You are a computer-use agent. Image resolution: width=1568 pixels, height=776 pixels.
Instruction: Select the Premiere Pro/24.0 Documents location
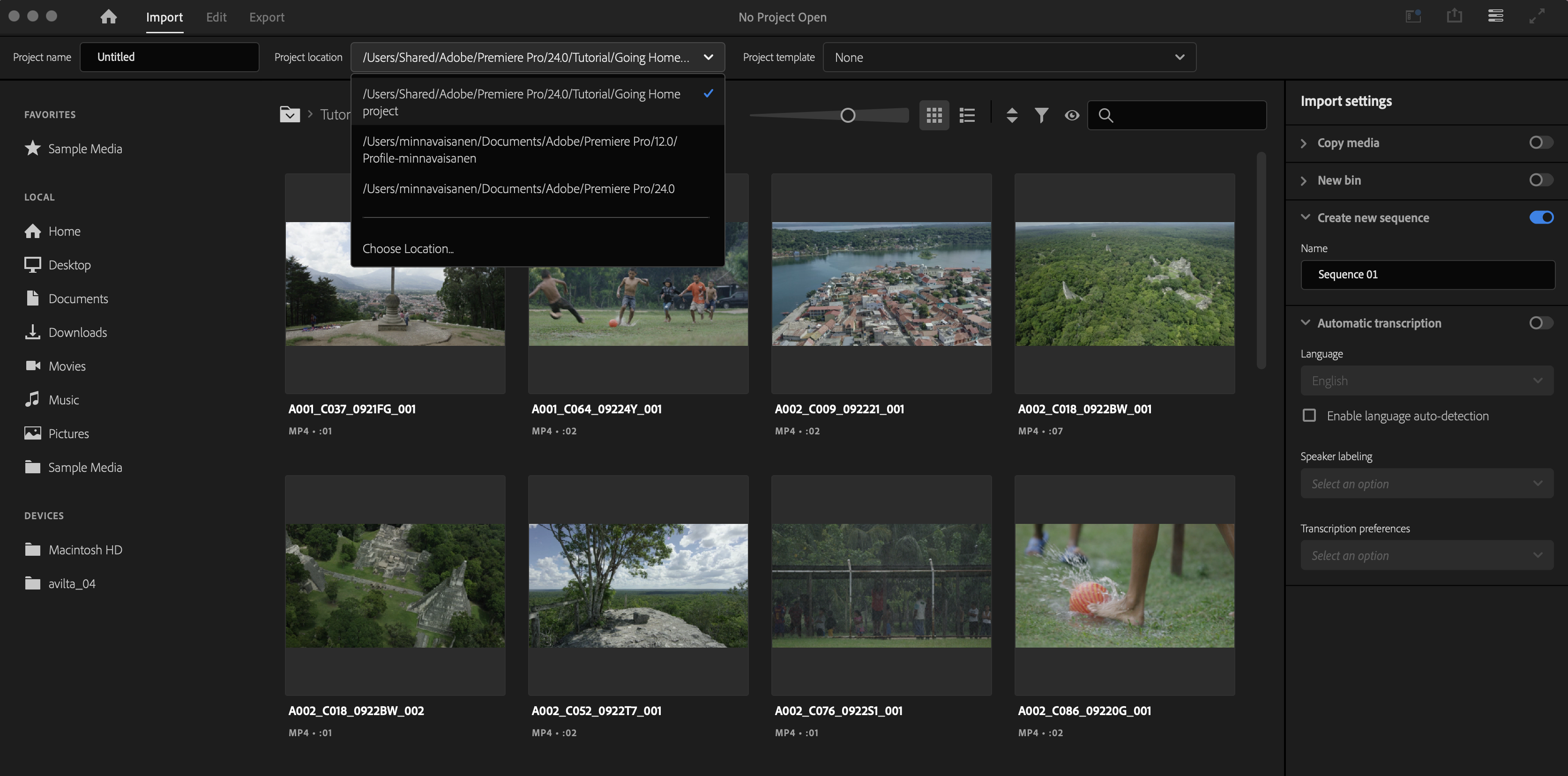pos(519,189)
